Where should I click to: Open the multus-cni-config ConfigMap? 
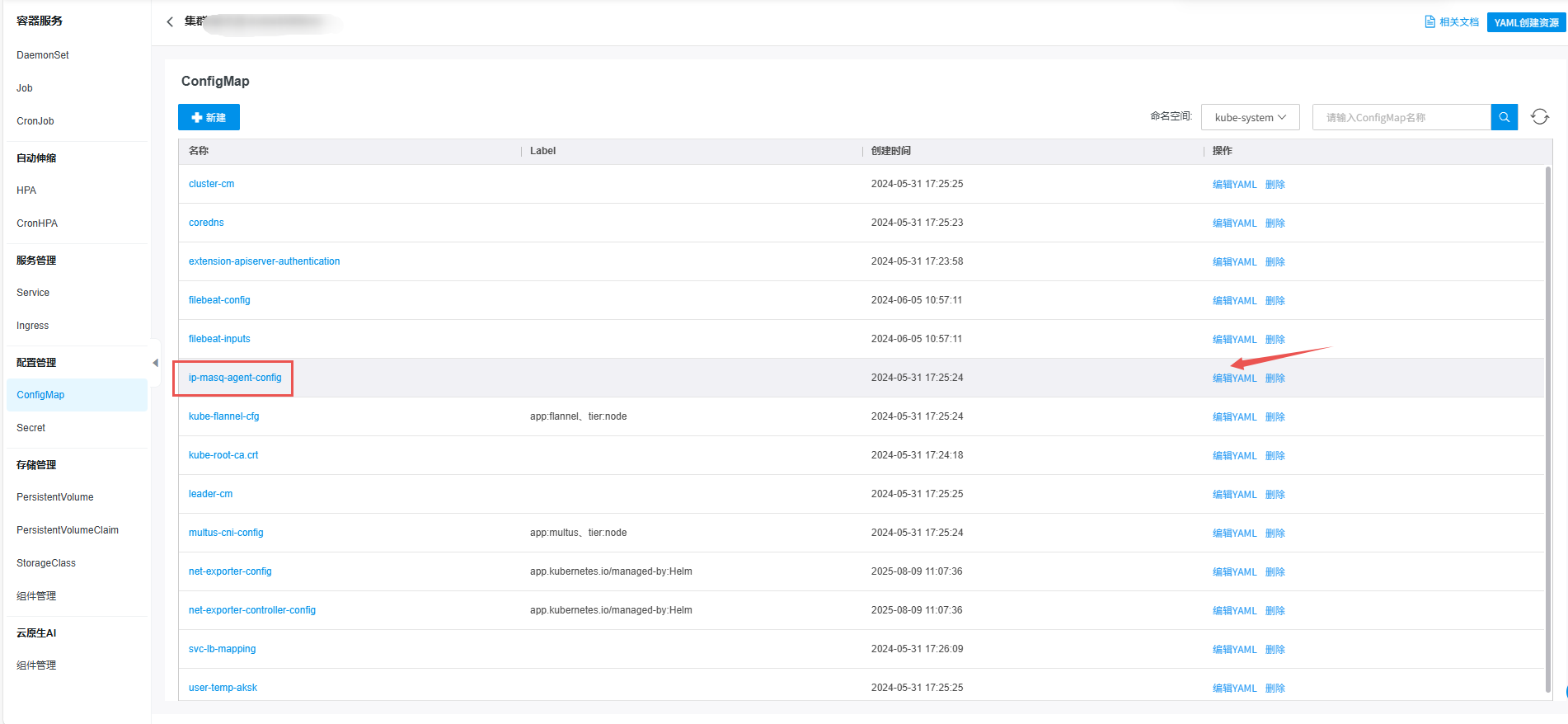point(226,533)
